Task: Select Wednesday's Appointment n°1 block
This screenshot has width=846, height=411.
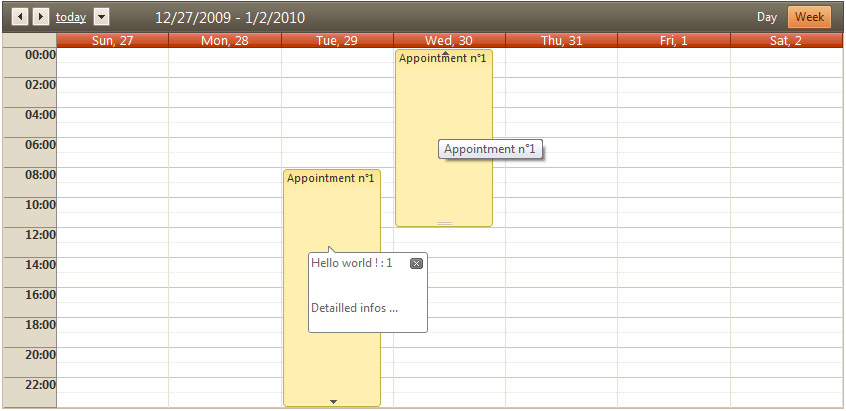Action: coord(444,138)
